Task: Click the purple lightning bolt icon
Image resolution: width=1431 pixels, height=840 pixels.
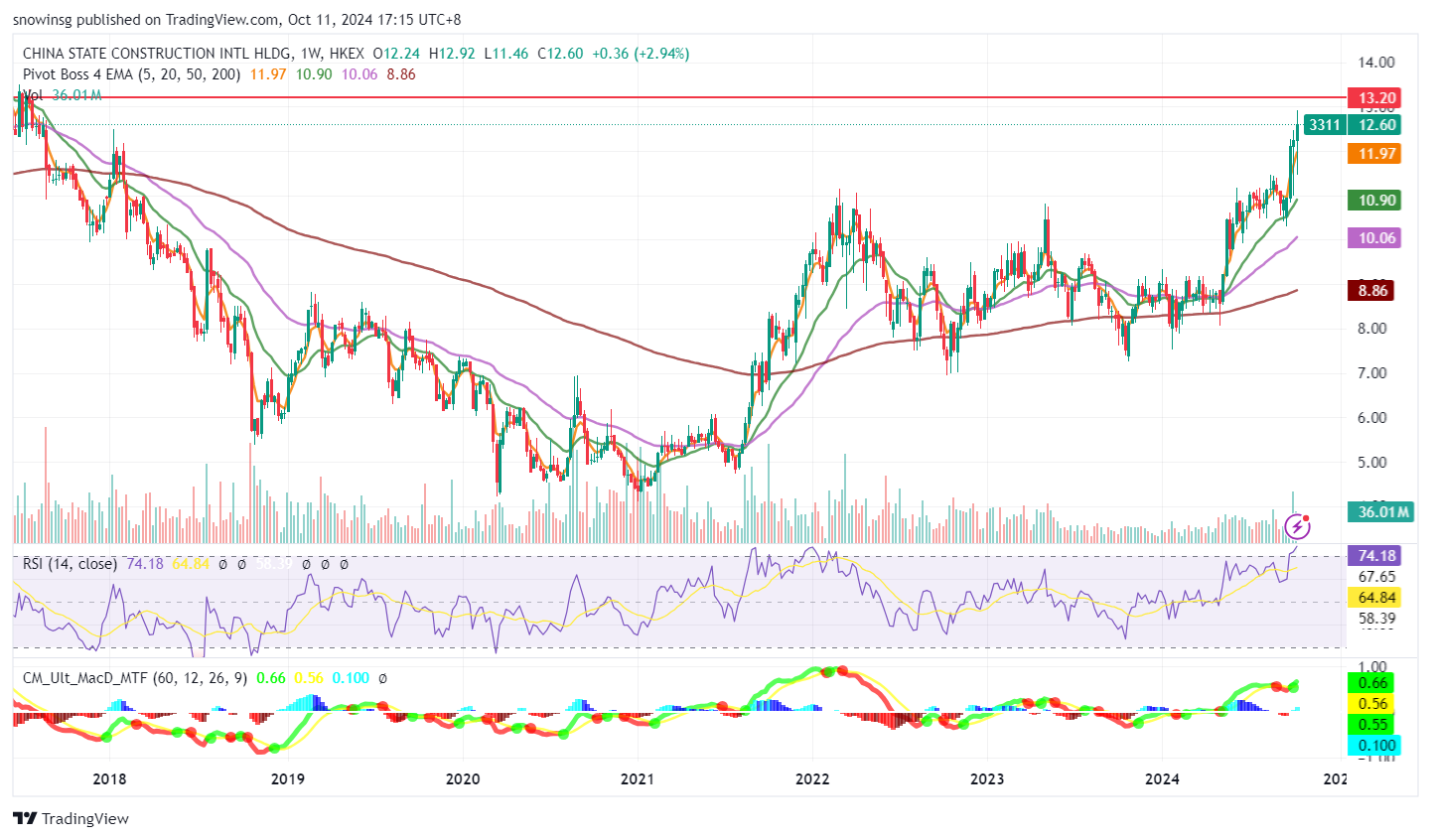Action: click(x=1297, y=526)
